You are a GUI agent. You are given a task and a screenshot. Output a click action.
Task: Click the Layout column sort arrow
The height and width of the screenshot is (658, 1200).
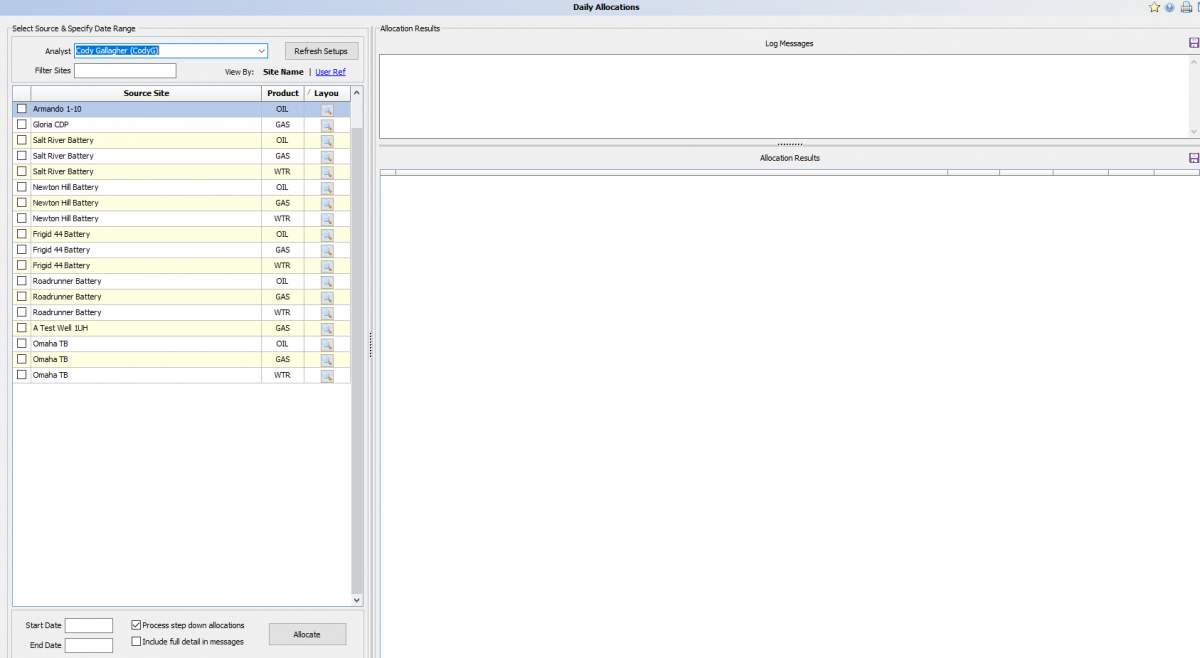pyautogui.click(x=308, y=92)
